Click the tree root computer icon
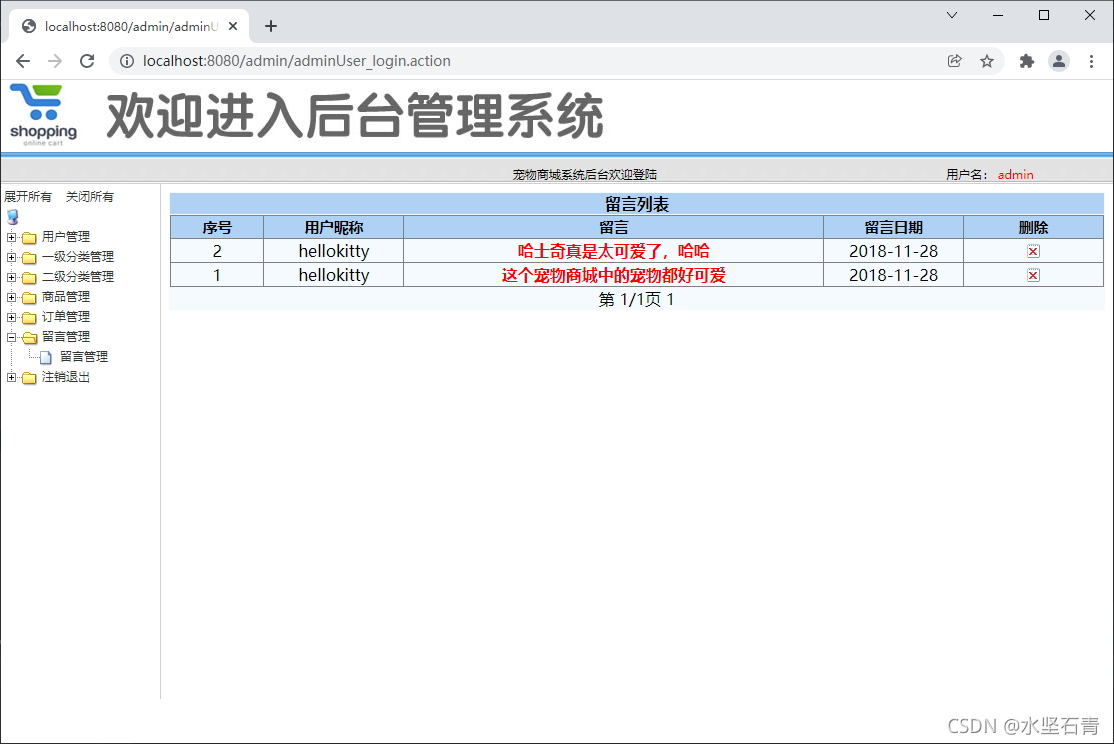Image resolution: width=1114 pixels, height=744 pixels. click(x=13, y=217)
